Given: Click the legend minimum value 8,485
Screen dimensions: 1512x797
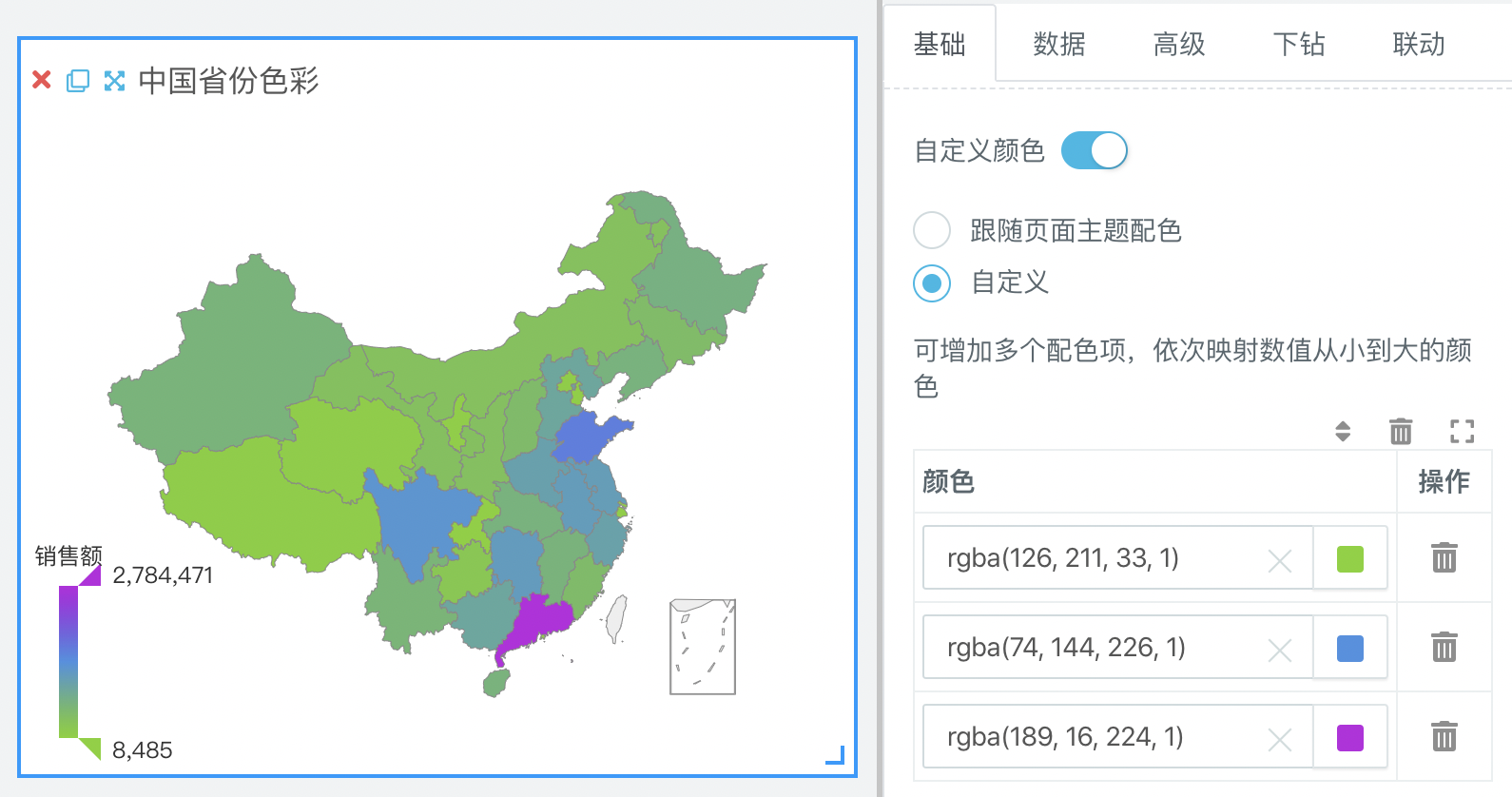Looking at the screenshot, I should click(x=143, y=750).
